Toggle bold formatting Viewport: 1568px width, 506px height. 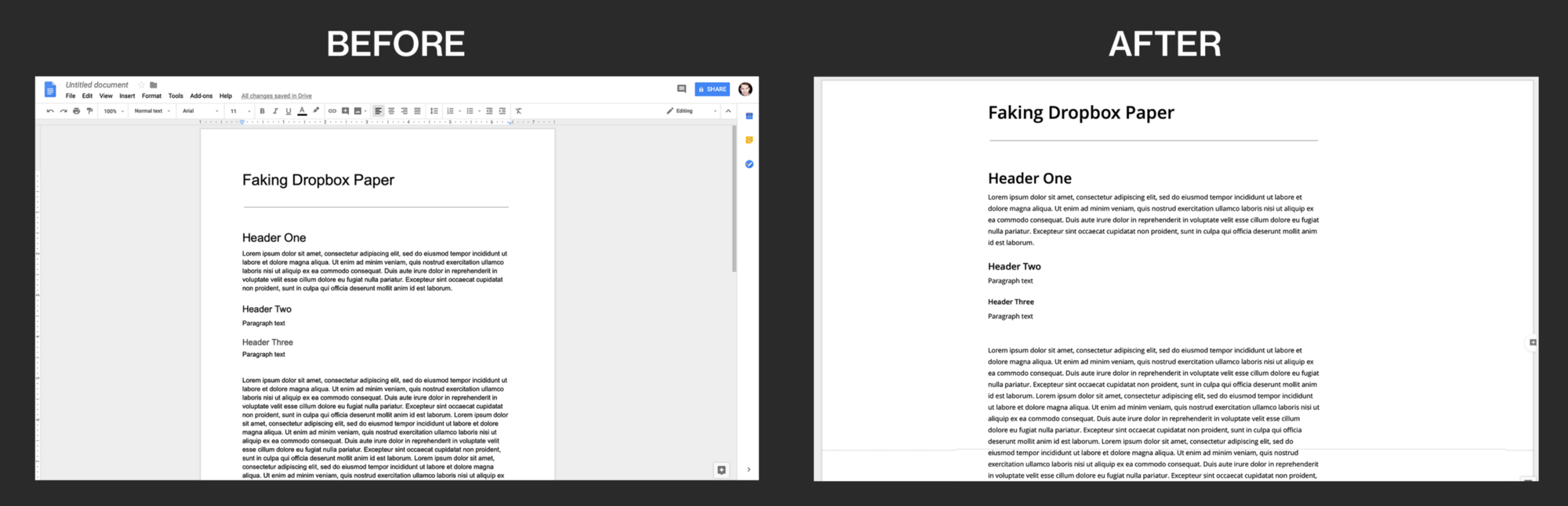pos(262,111)
